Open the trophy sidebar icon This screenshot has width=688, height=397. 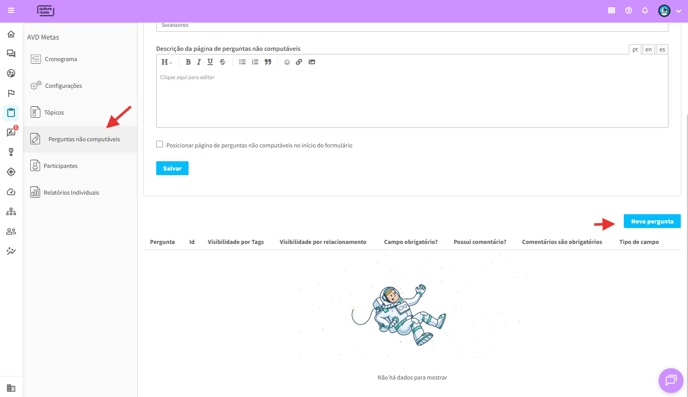pos(11,152)
